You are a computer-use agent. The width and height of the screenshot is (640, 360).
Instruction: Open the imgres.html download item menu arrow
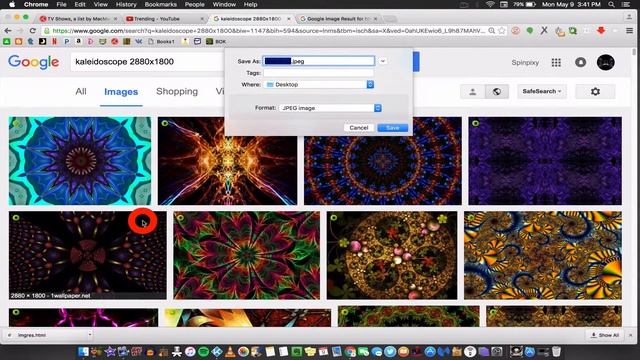90,335
